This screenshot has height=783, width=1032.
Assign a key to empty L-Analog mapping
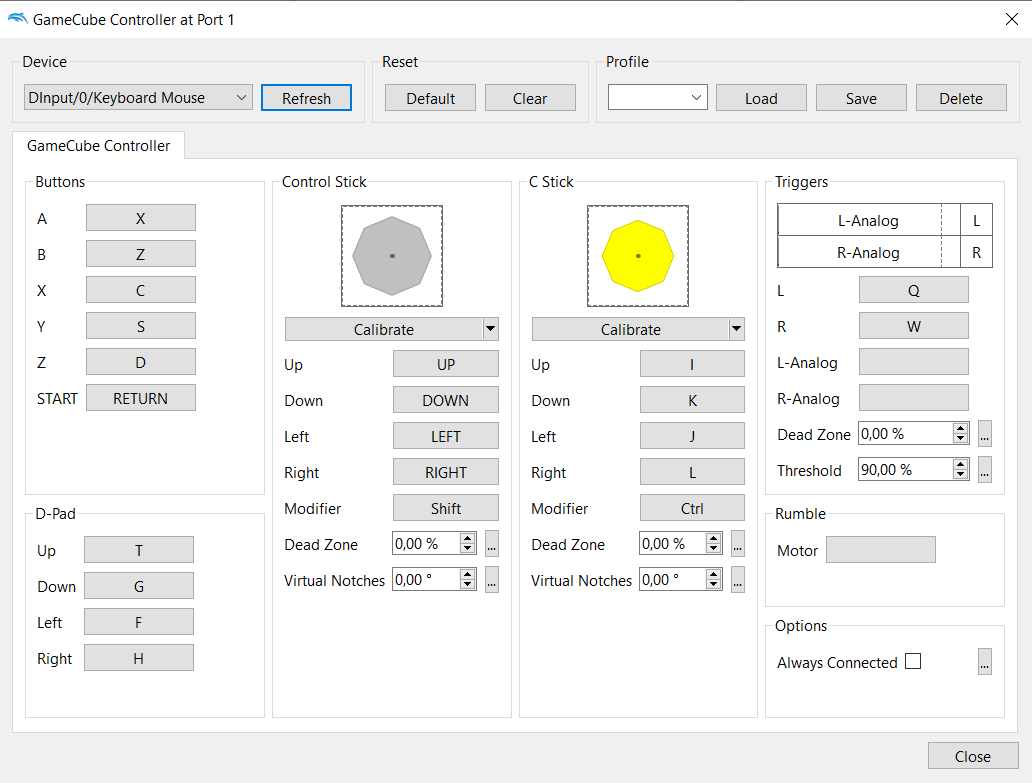pyautogui.click(x=914, y=362)
